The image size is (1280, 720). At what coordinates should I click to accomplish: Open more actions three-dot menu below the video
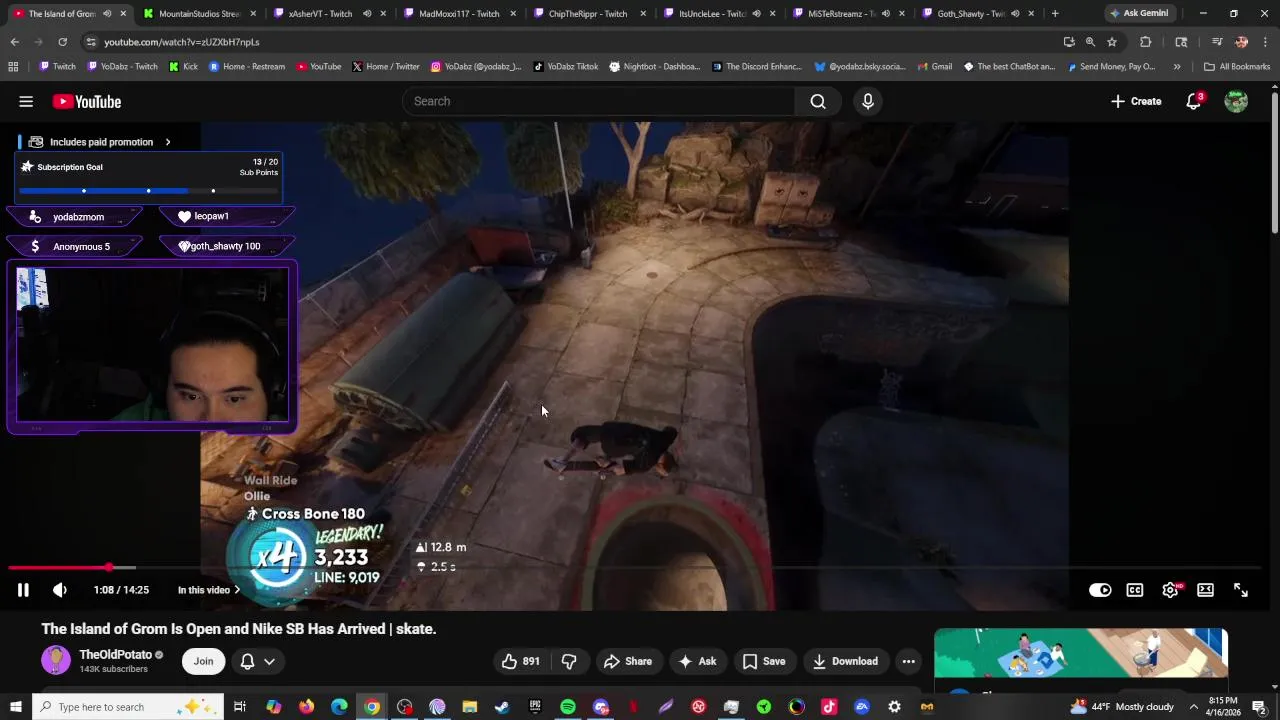coord(908,661)
